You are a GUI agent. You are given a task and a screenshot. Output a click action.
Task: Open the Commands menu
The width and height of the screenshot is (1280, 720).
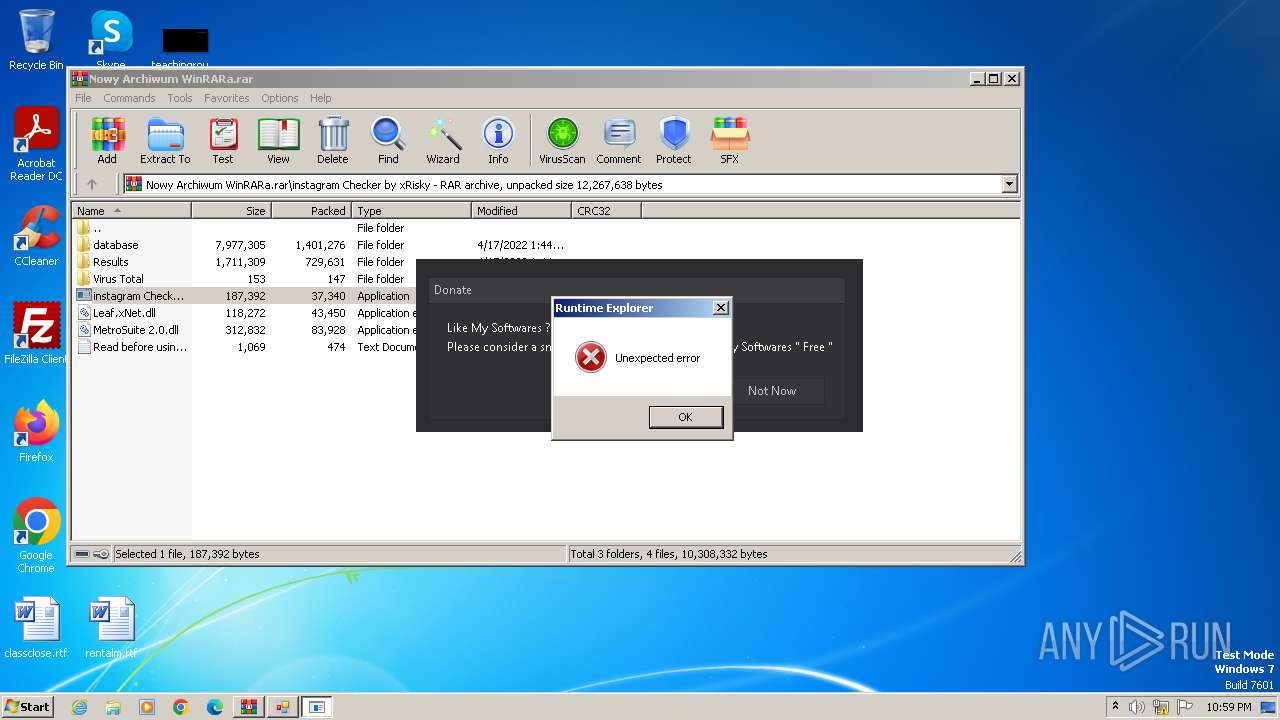[x=129, y=98]
